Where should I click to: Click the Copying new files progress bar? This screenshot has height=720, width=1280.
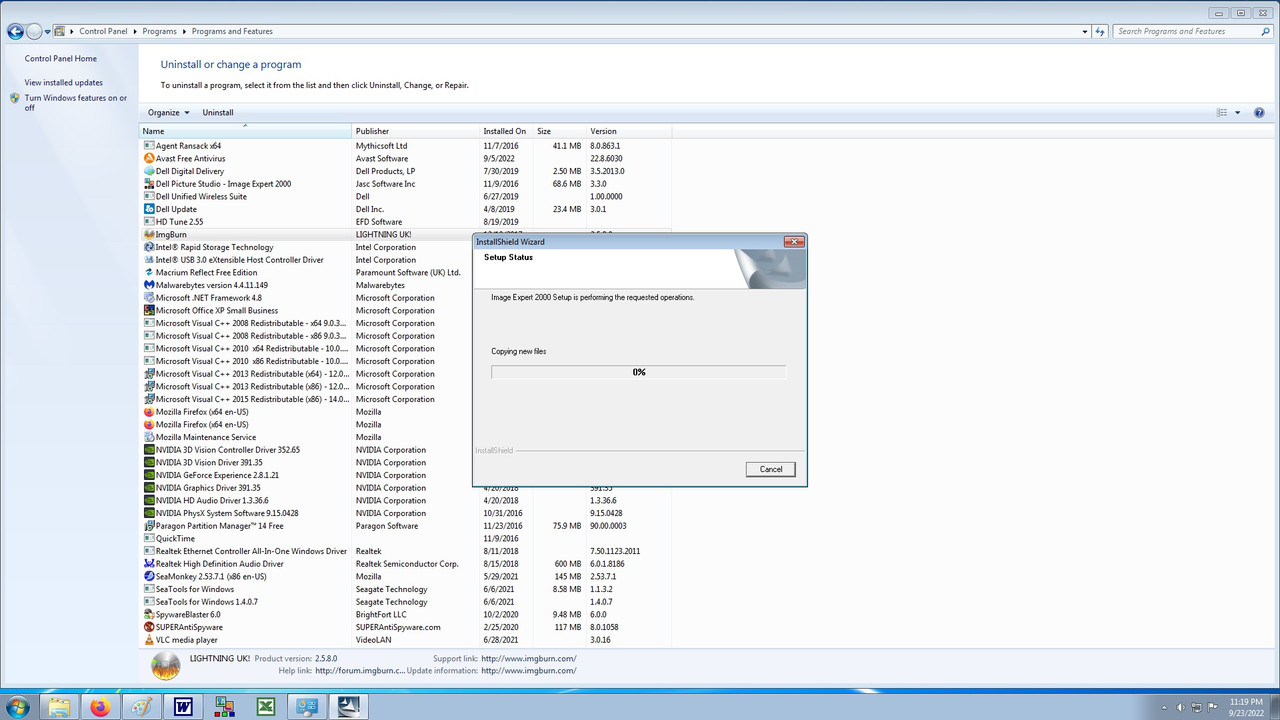[639, 372]
